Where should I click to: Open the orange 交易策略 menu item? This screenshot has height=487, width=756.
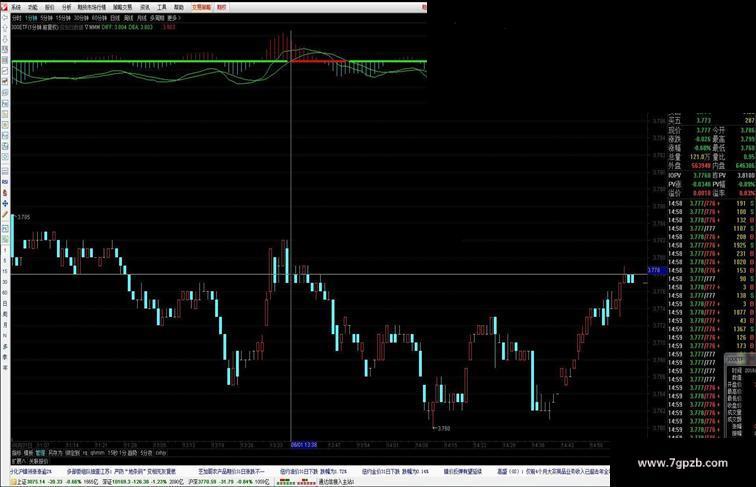pyautogui.click(x=201, y=7)
